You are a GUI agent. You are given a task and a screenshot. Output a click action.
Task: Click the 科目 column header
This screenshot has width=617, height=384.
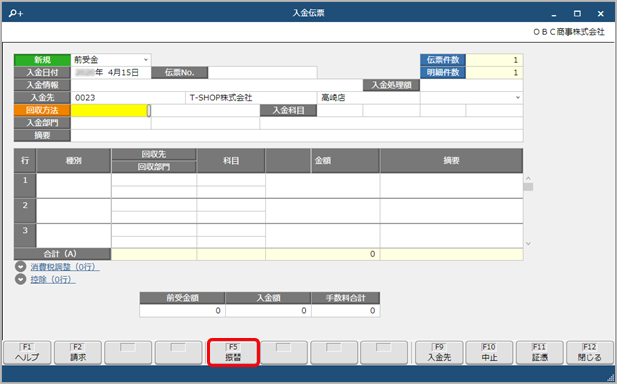231,161
